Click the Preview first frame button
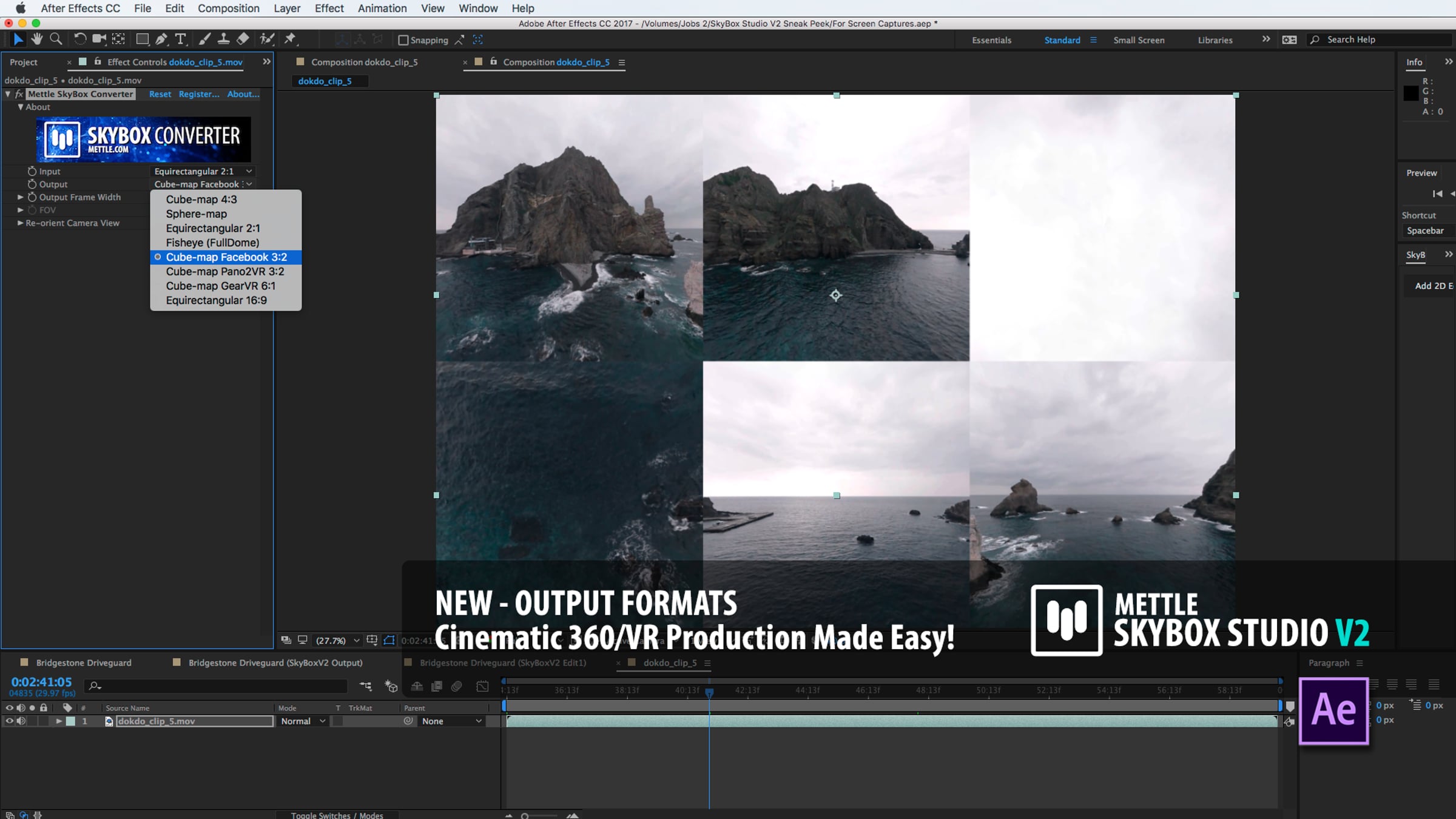This screenshot has width=1456, height=819. (1437, 194)
